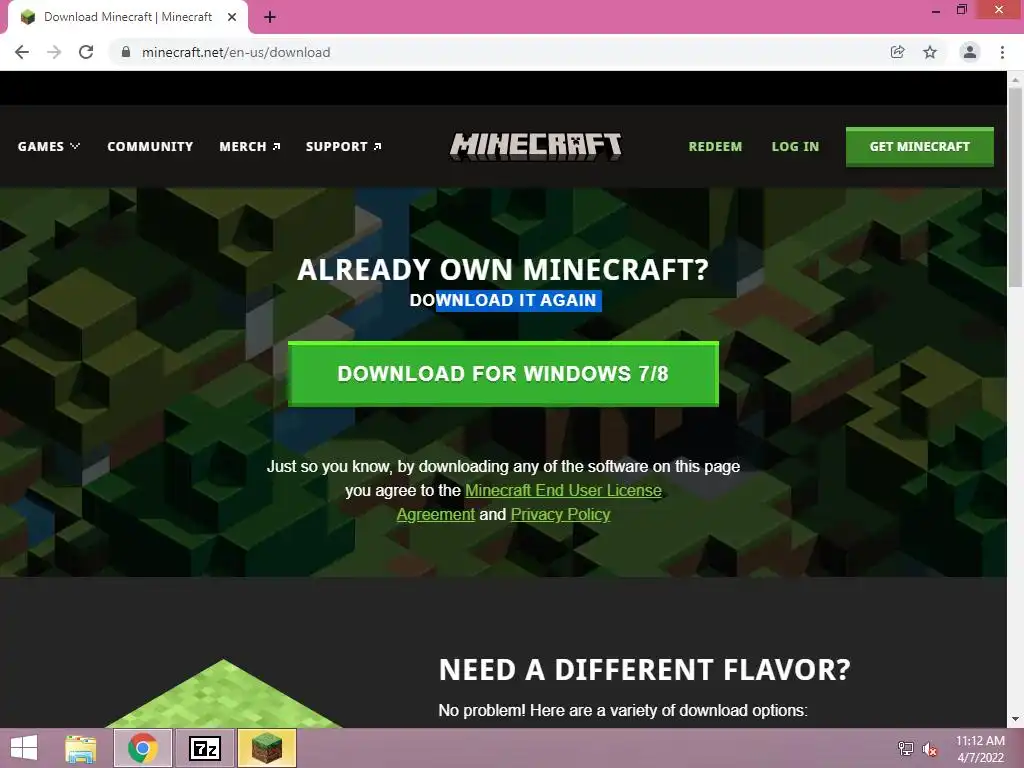1024x768 pixels.
Task: Click DOWNLOAD FOR WINDOWS 7/8 button
Action: click(504, 374)
